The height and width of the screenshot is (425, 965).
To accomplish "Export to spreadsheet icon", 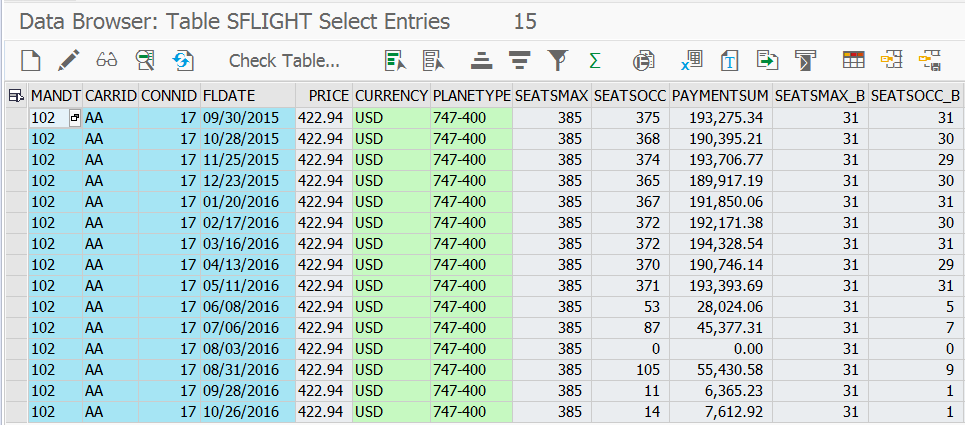I will [691, 61].
